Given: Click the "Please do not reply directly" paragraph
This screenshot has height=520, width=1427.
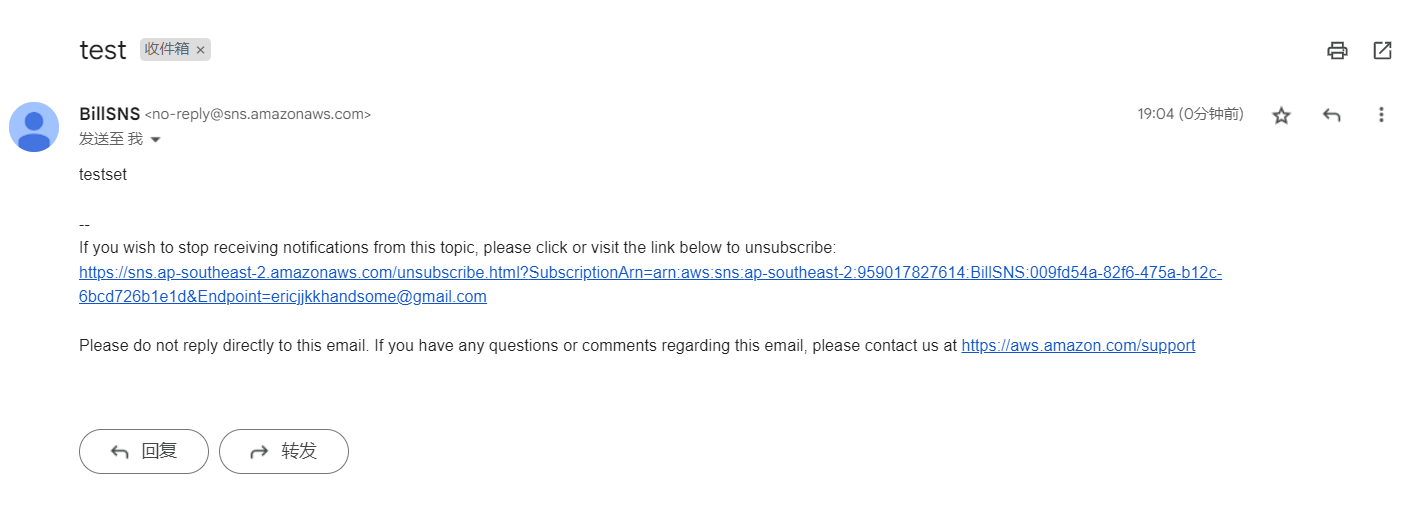Looking at the screenshot, I should 637,346.
